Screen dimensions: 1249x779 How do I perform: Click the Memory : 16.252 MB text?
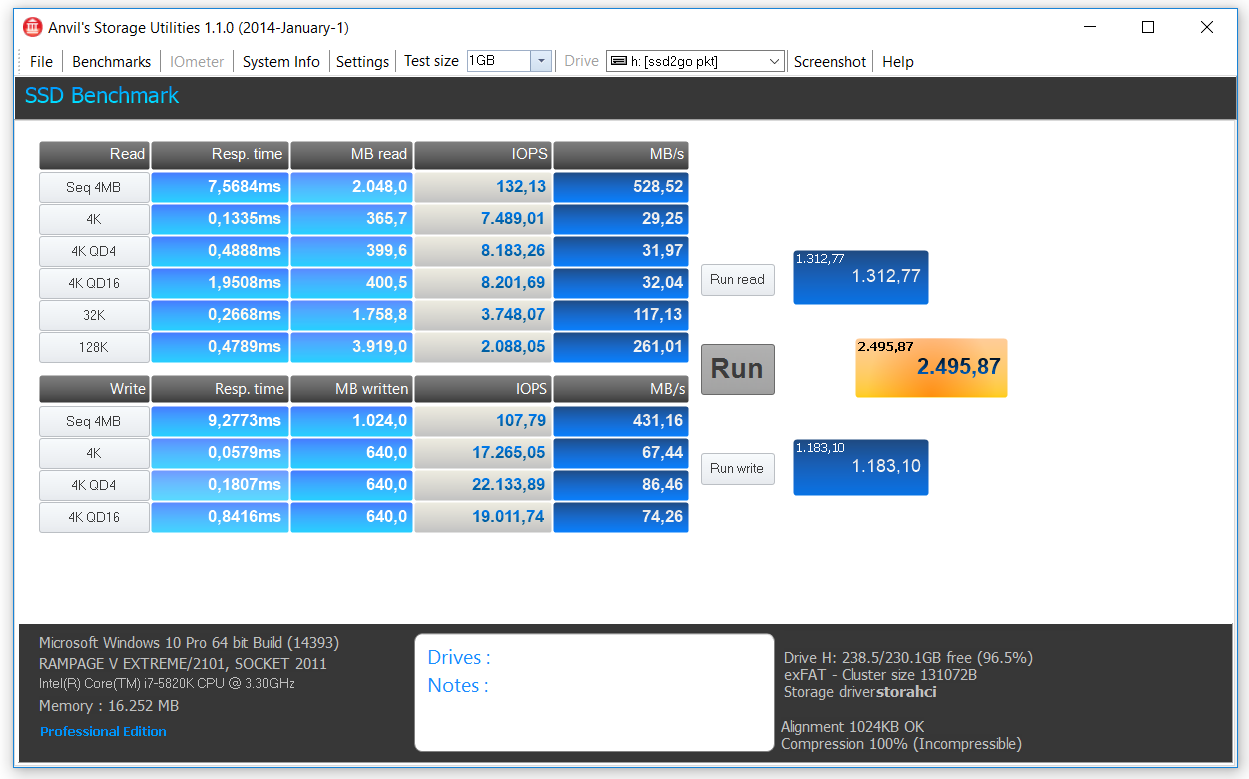click(109, 706)
